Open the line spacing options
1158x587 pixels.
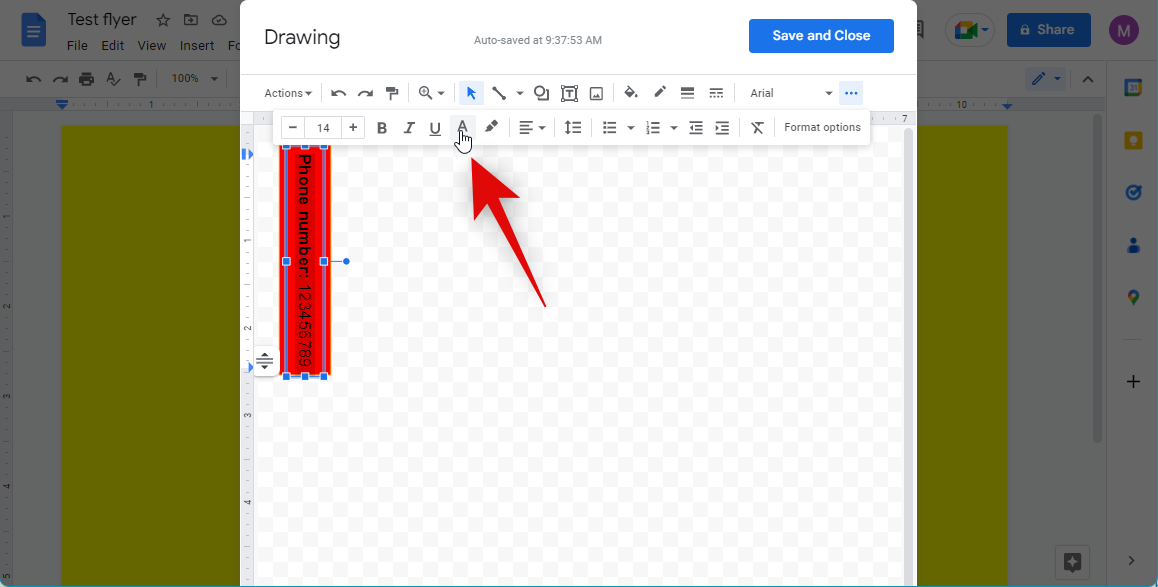(x=573, y=127)
